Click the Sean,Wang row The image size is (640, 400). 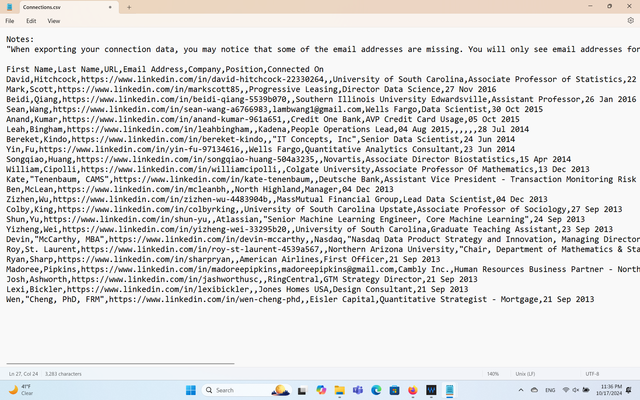[x=274, y=109]
